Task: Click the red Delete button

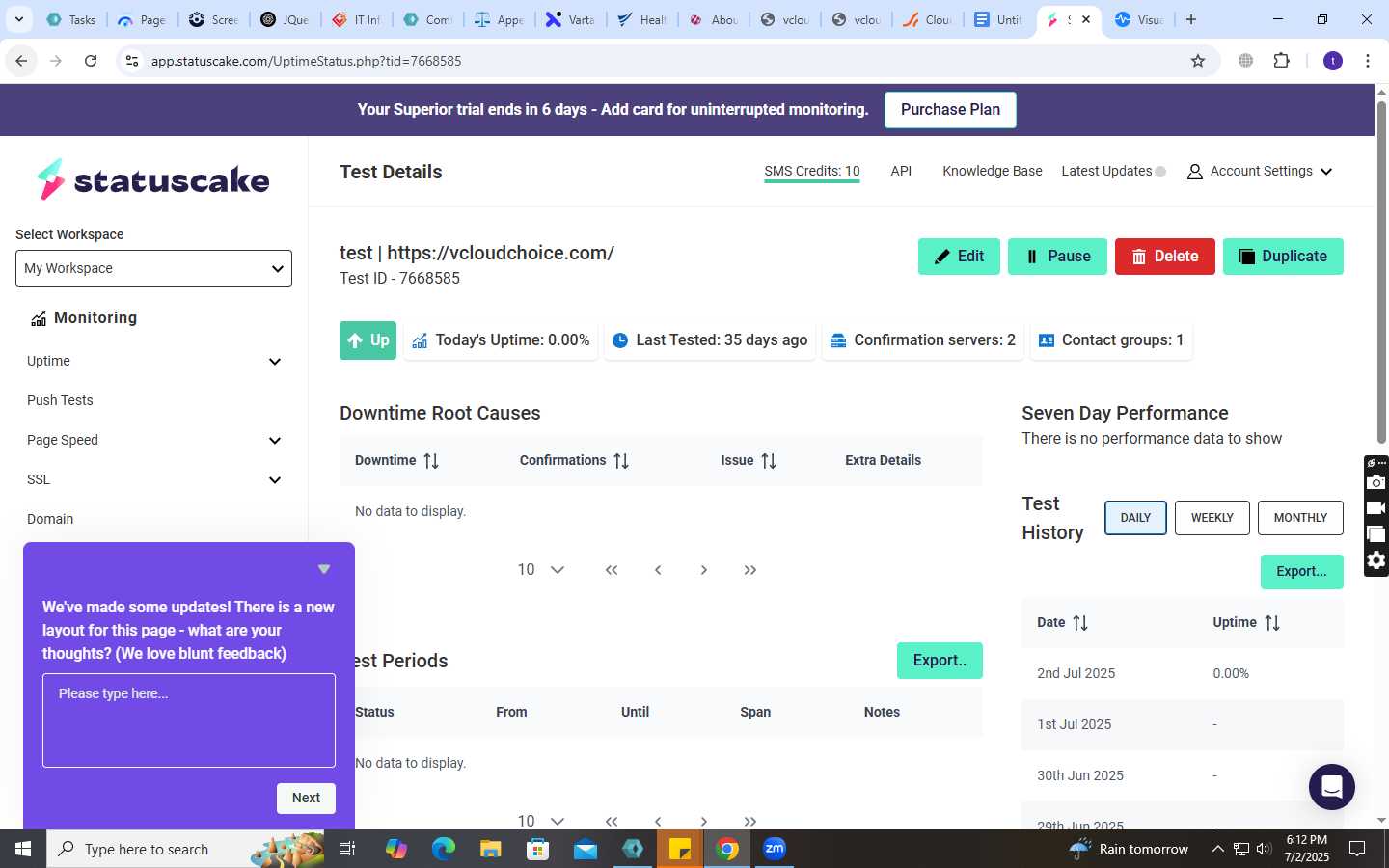Action: (x=1164, y=257)
